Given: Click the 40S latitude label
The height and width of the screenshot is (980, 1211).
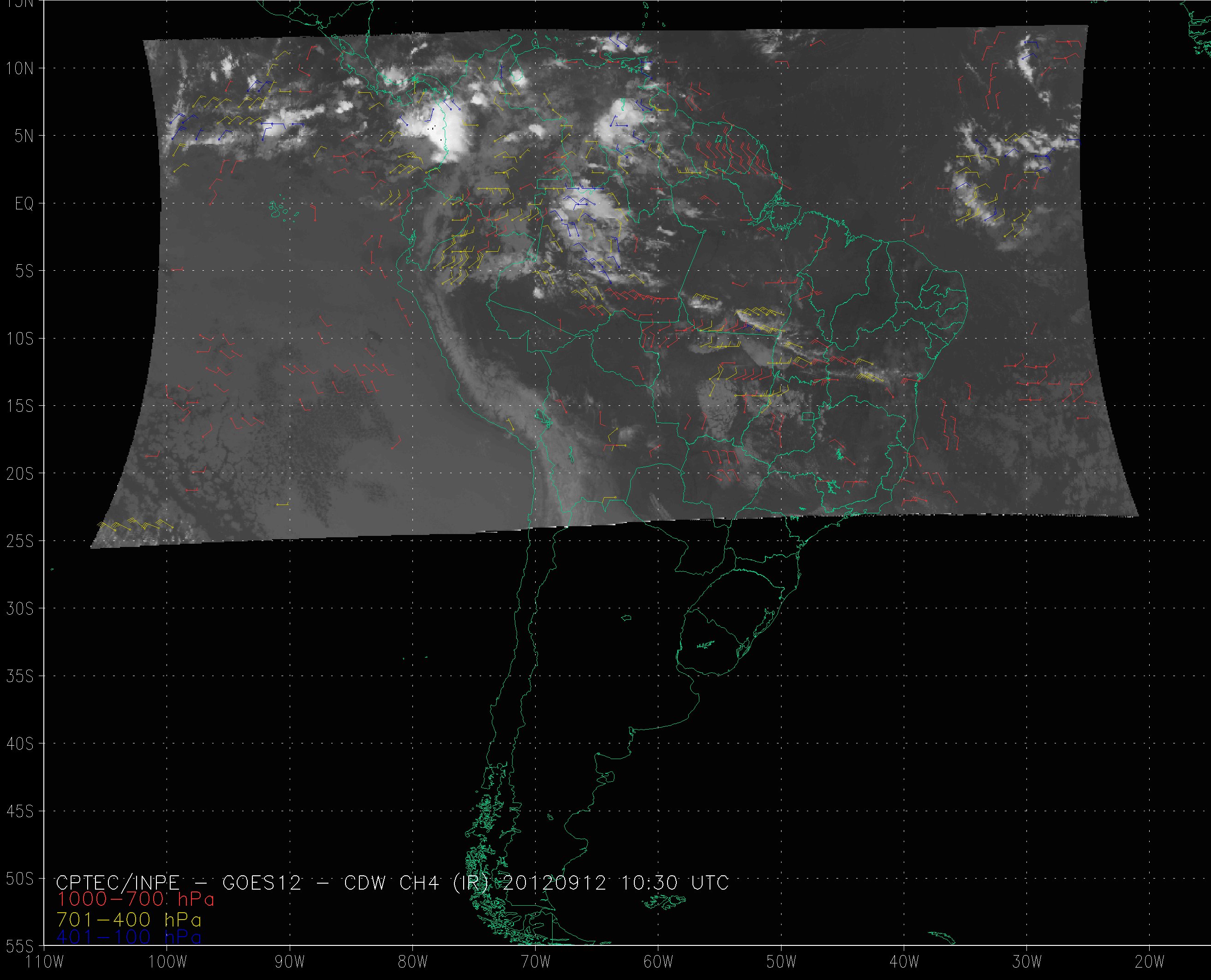Looking at the screenshot, I should [x=20, y=744].
